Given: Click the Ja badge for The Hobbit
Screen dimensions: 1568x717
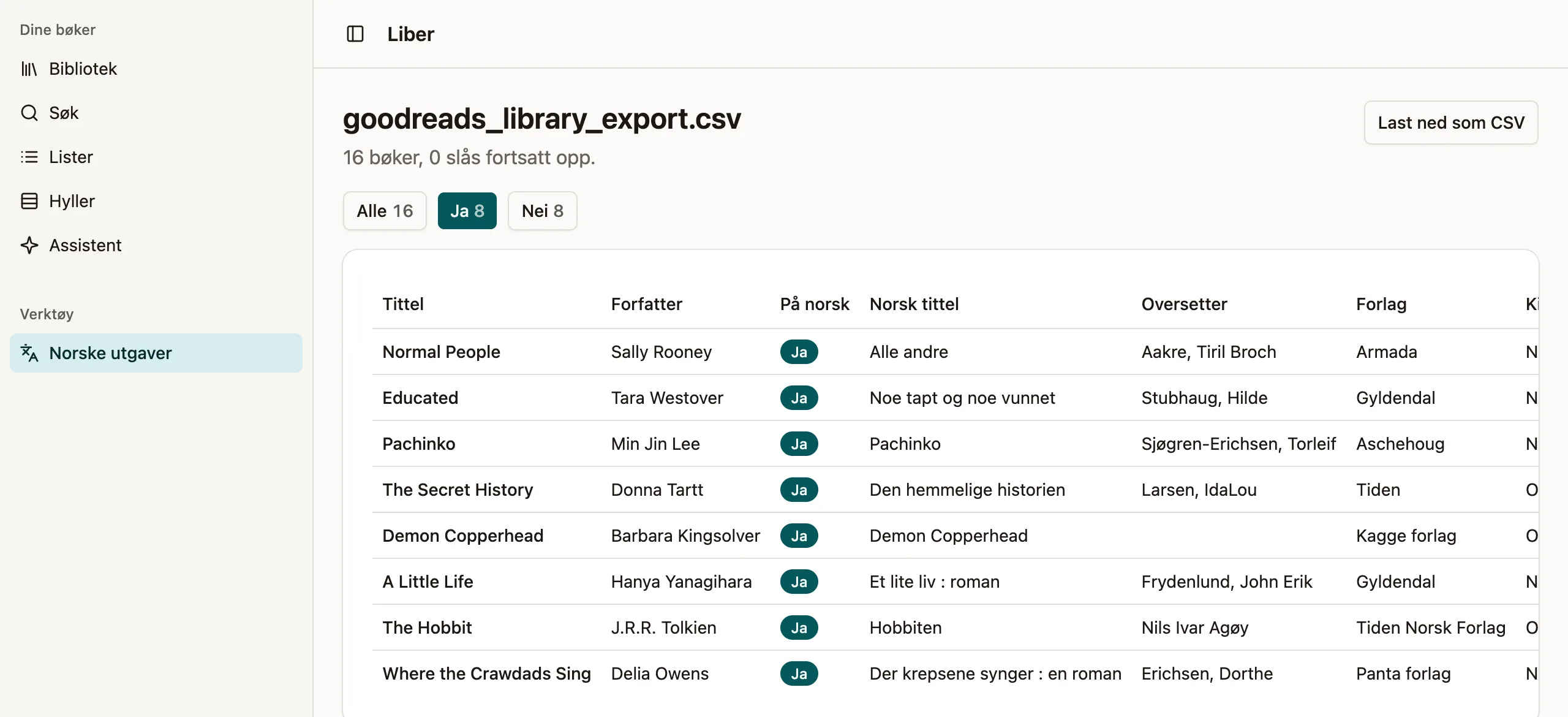Looking at the screenshot, I should coord(799,628).
